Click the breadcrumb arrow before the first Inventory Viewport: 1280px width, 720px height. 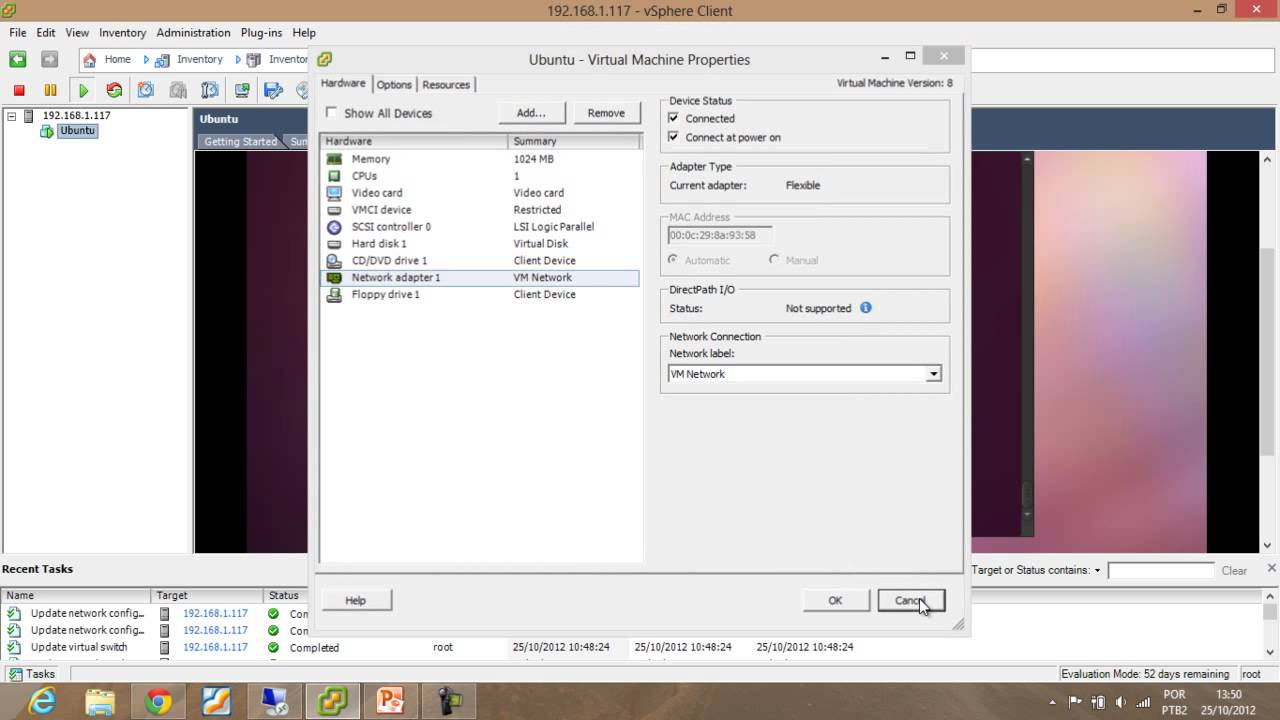(146, 60)
